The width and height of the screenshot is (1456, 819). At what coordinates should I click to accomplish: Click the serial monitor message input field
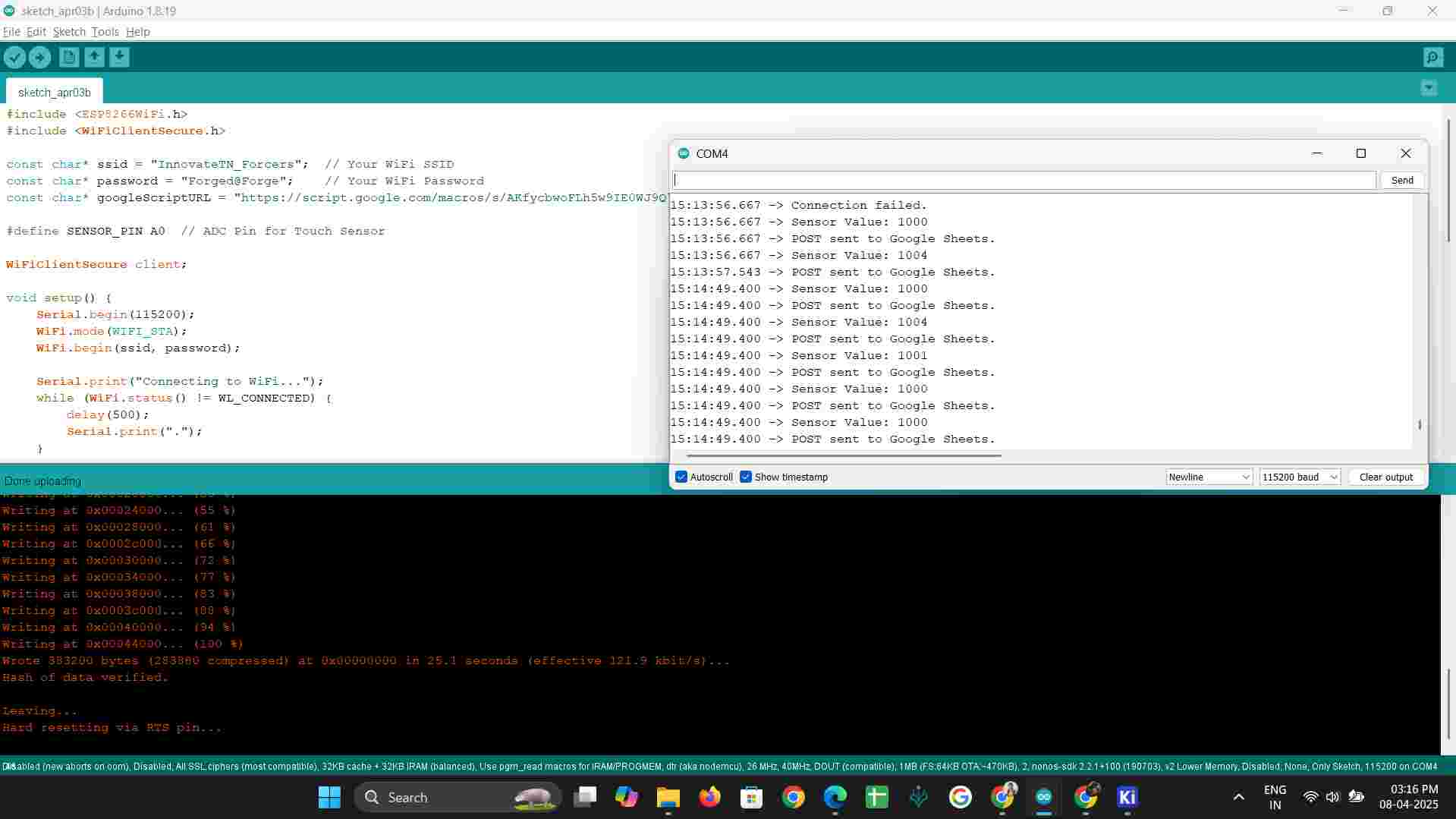(x=1024, y=180)
